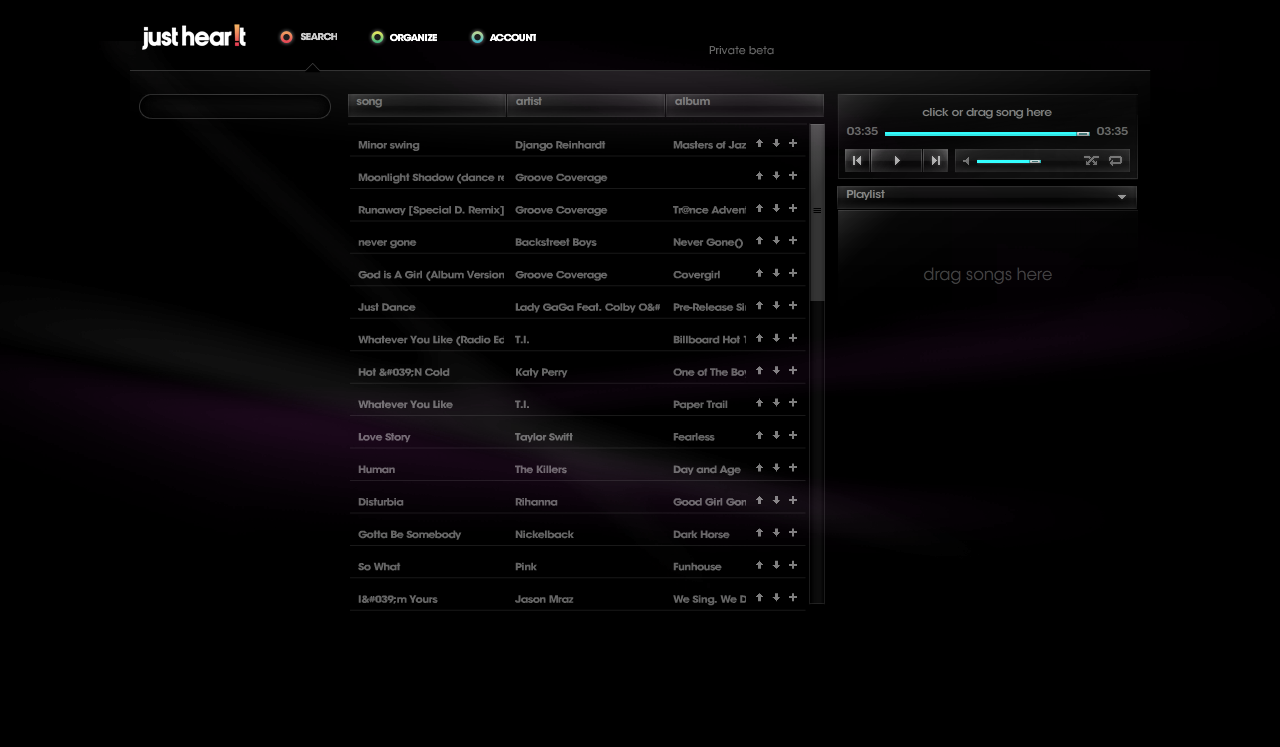Click artist Backstreet Boys

point(556,242)
